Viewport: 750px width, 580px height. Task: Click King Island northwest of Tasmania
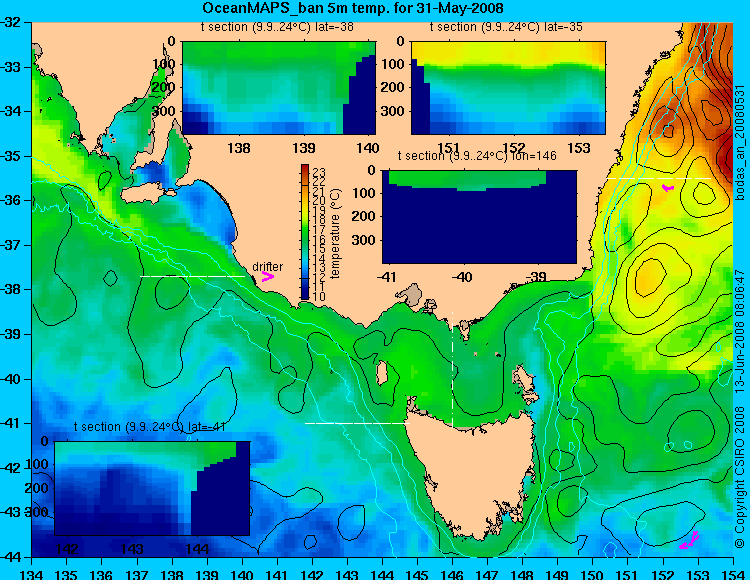click(382, 373)
